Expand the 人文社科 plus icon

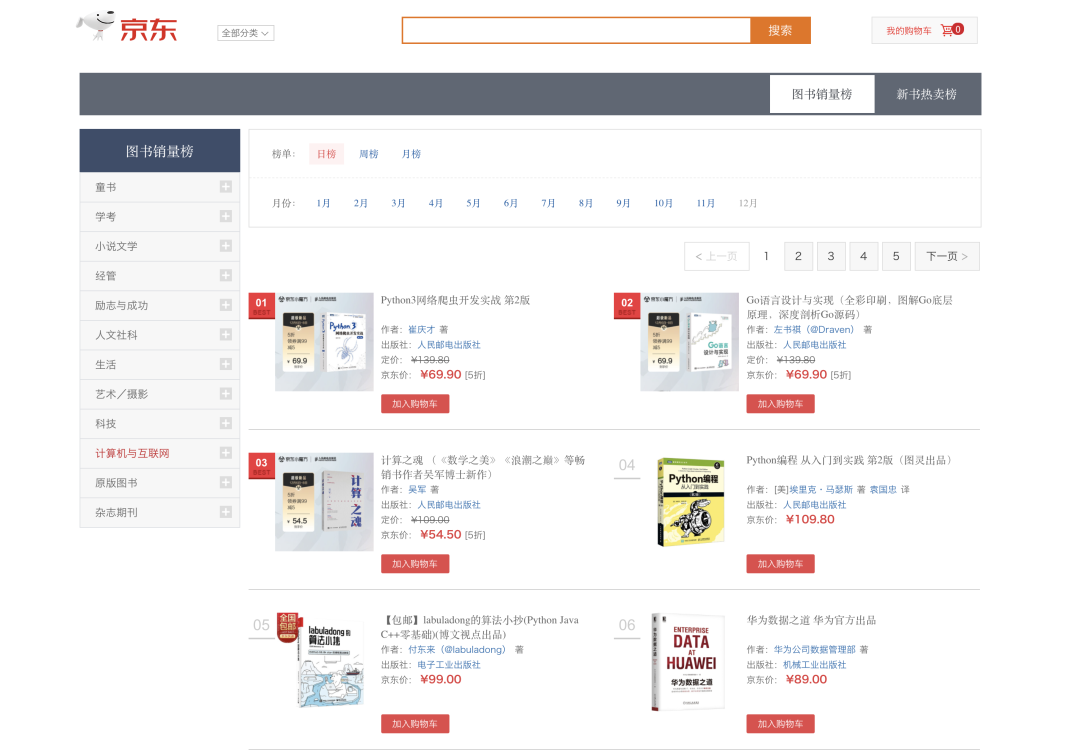point(225,335)
